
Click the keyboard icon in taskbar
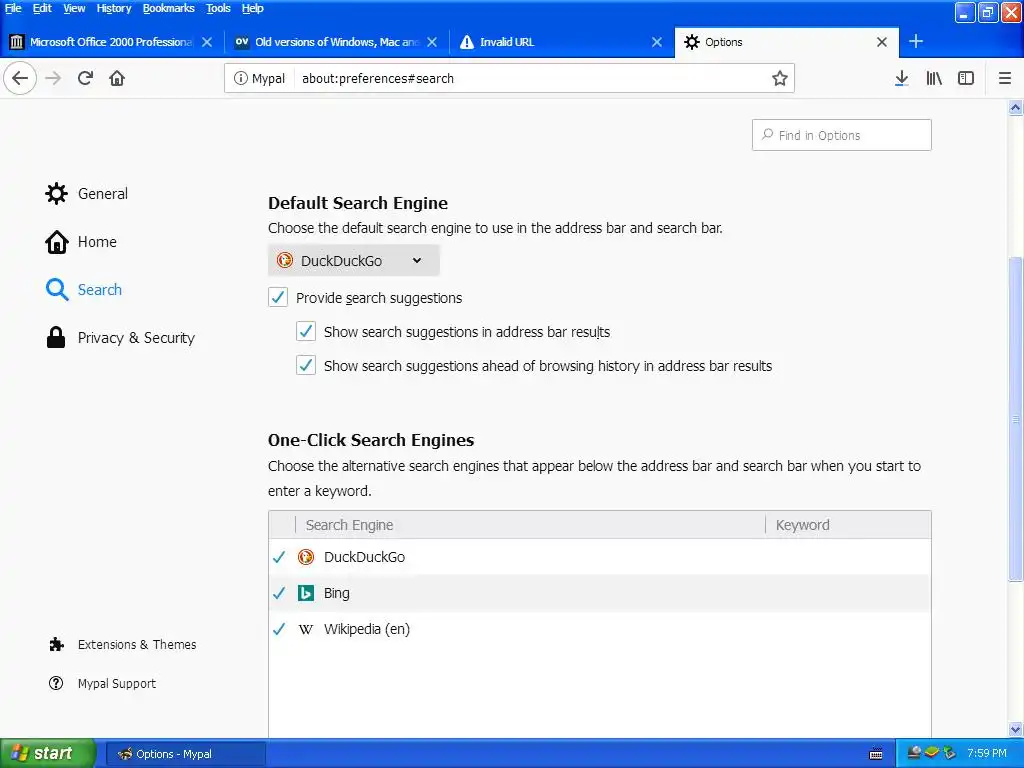pyautogui.click(x=876, y=754)
